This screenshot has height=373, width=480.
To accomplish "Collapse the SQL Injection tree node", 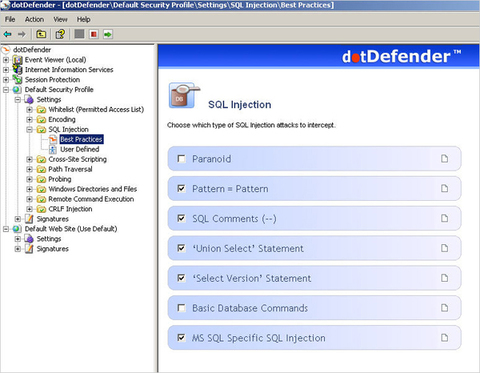I will pyautogui.click(x=30, y=129).
